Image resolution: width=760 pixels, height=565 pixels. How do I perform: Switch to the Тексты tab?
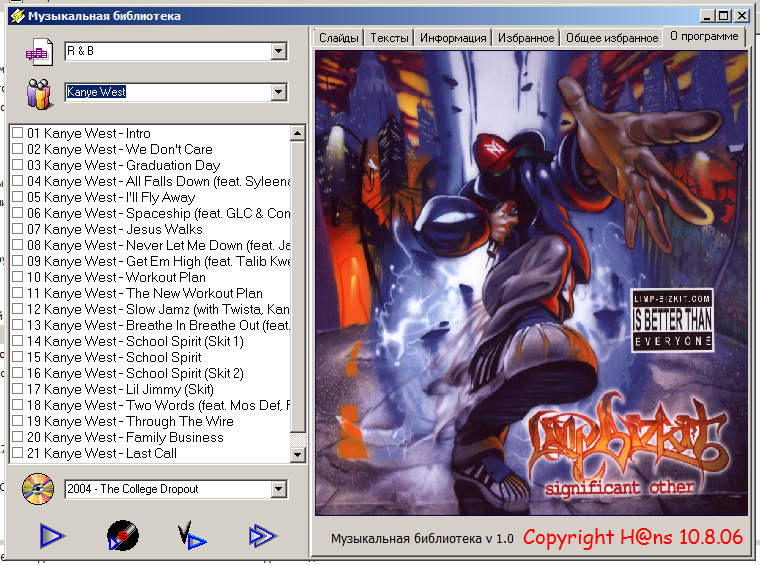(x=389, y=38)
